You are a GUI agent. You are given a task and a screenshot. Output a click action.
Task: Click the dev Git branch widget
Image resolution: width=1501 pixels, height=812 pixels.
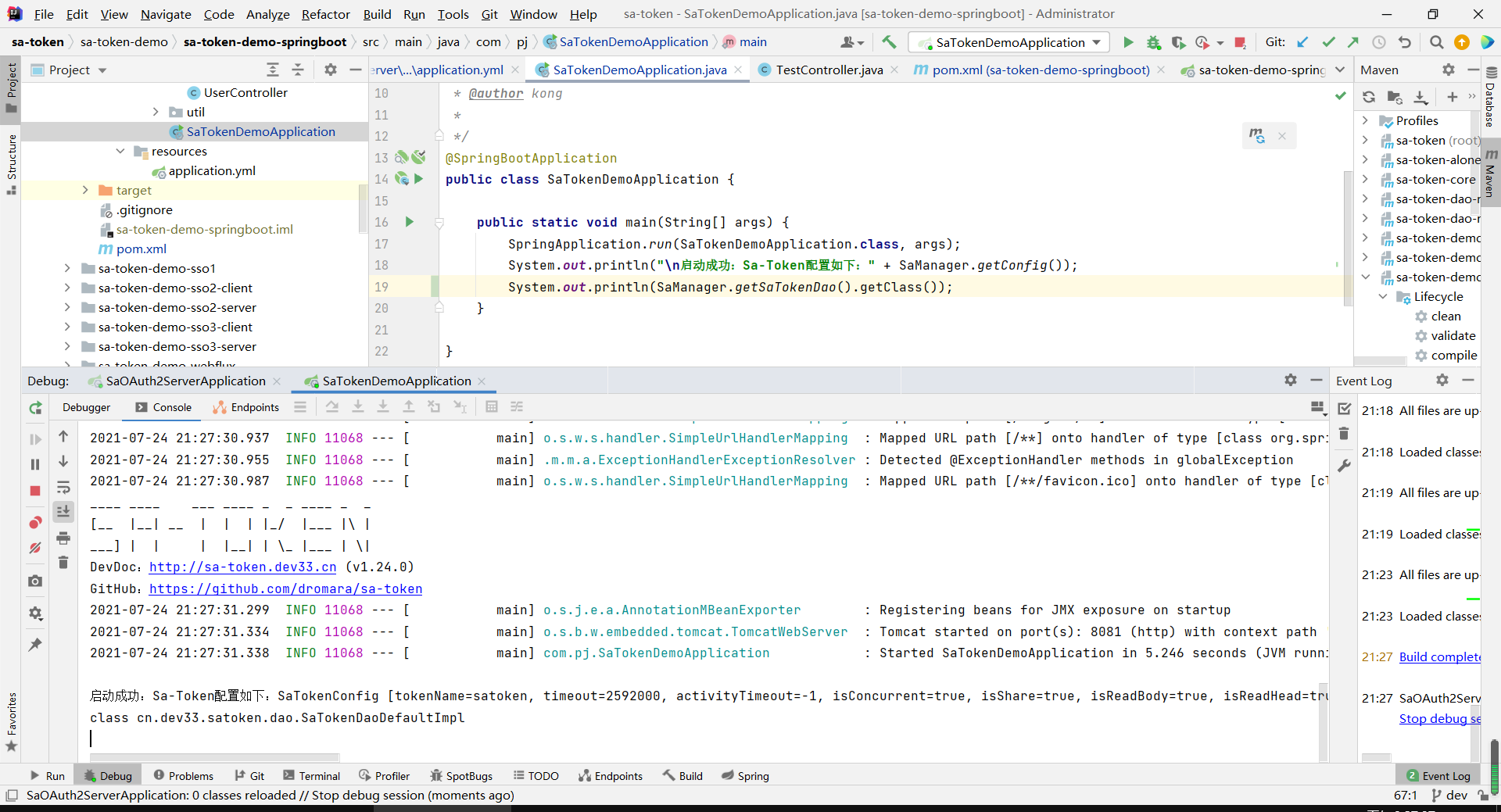coord(1449,796)
